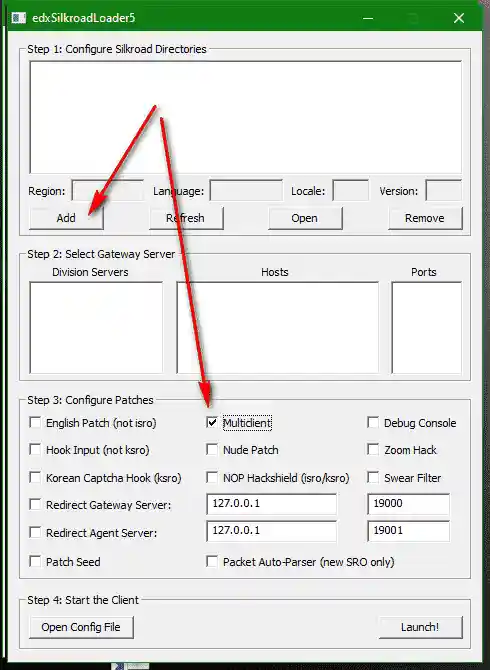
Task: Click the Add button
Action: 66,218
